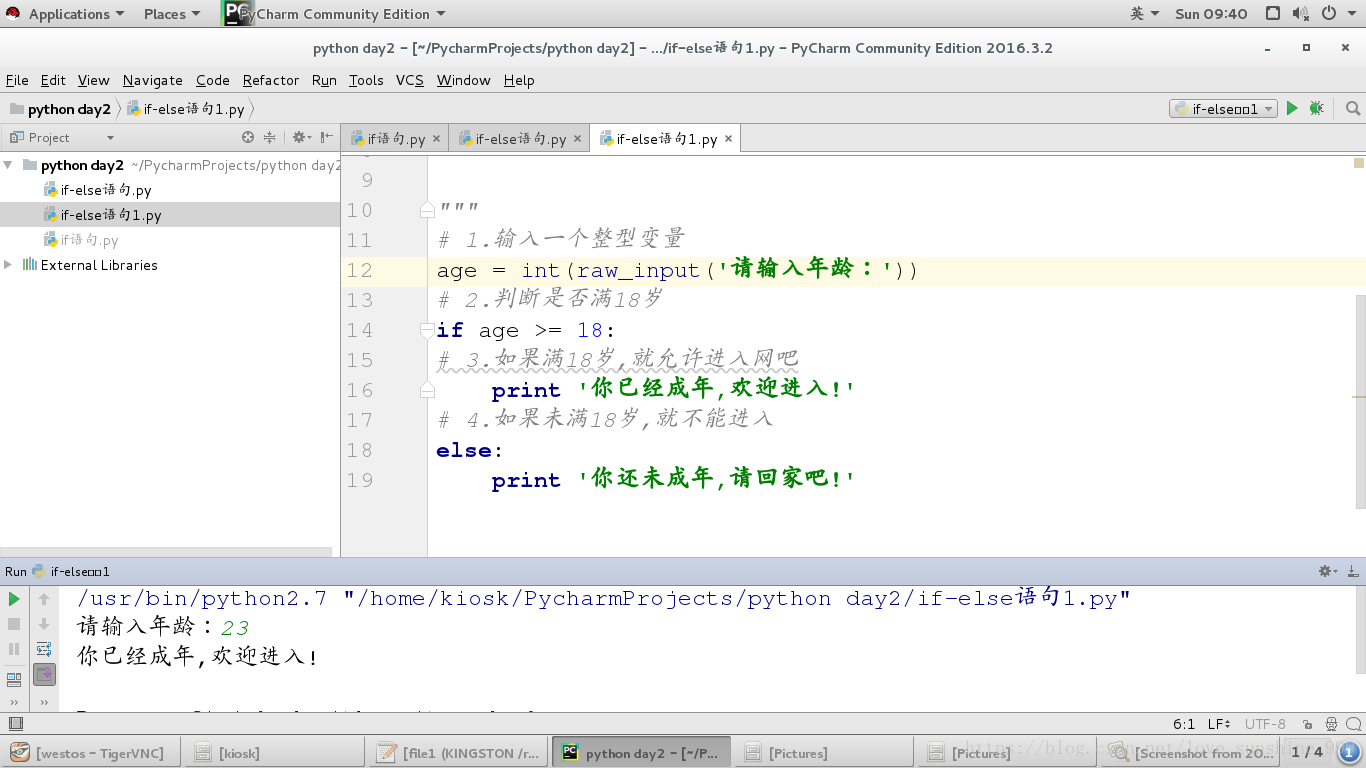The width and height of the screenshot is (1366, 768).
Task: Hide the Project tool window
Action: [327, 137]
